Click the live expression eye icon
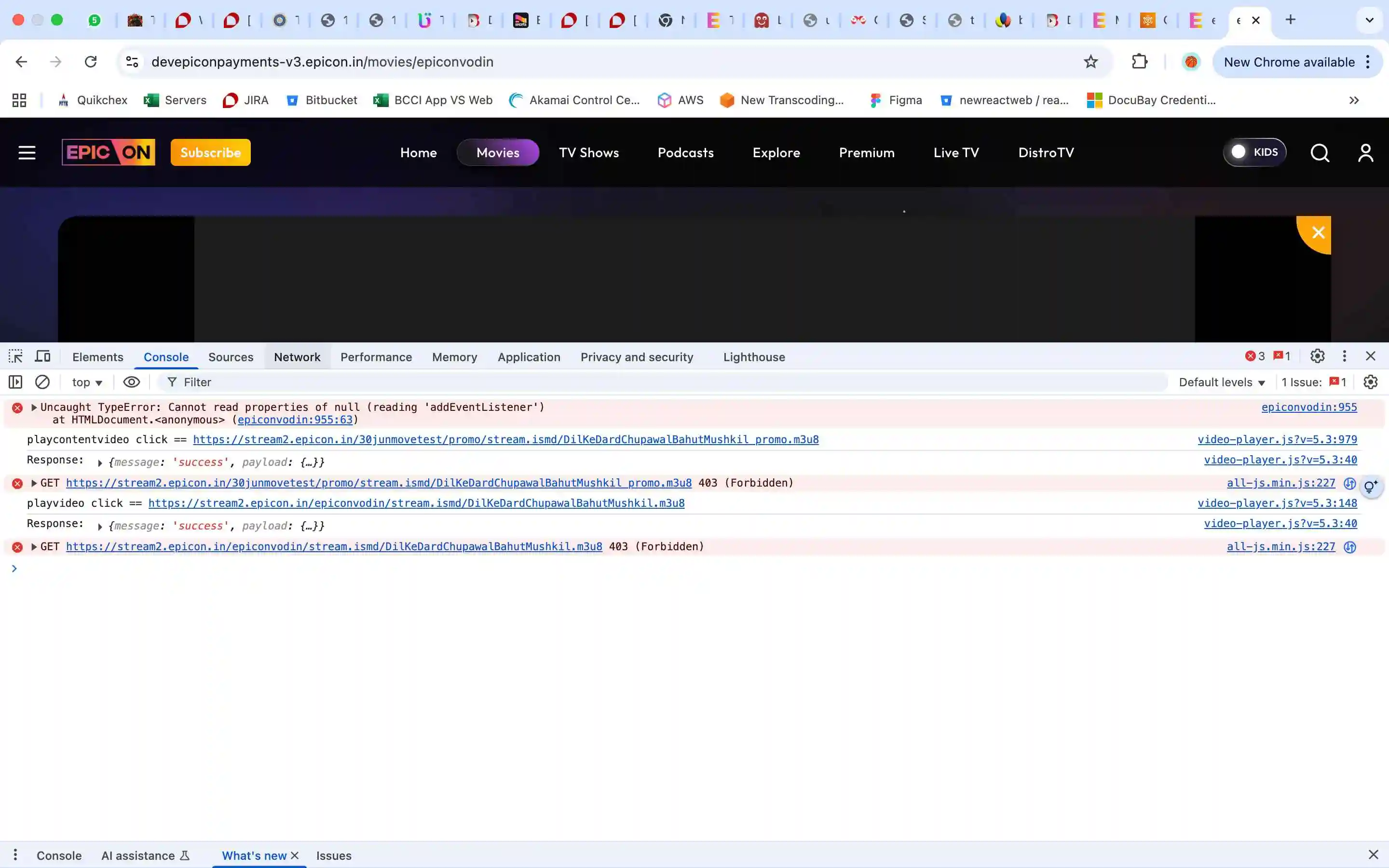 click(132, 382)
